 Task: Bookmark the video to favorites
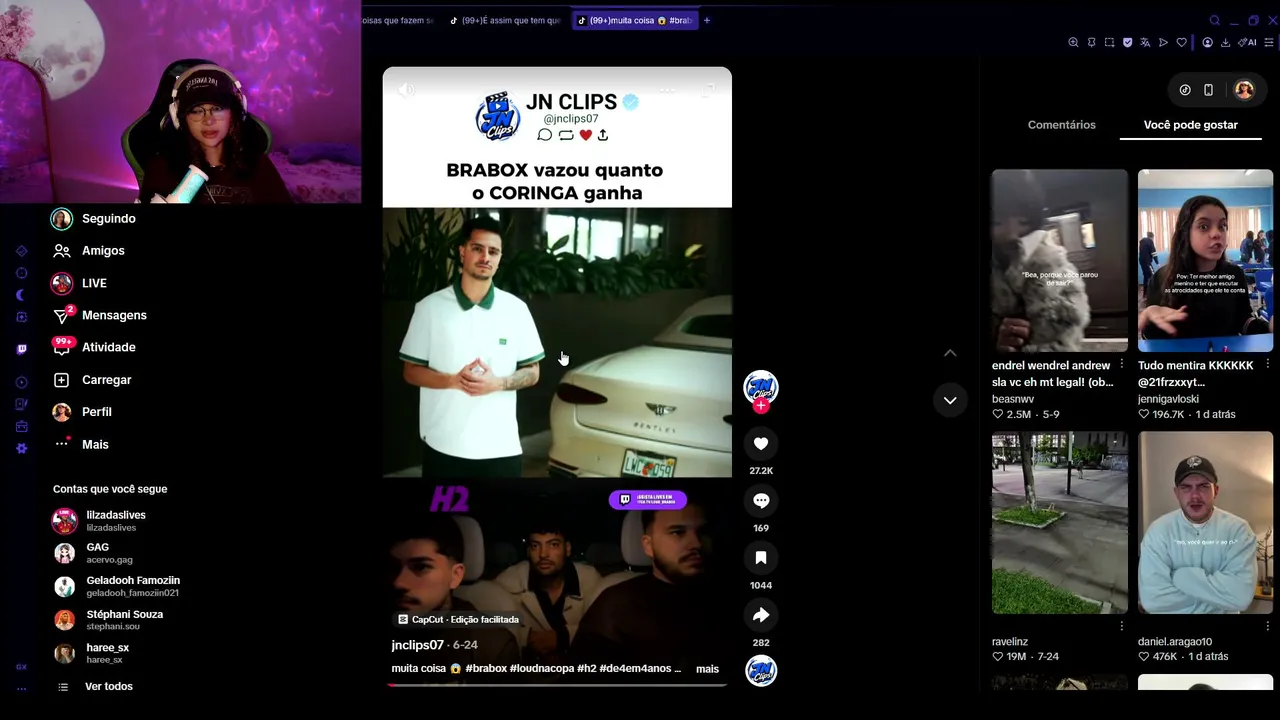761,557
